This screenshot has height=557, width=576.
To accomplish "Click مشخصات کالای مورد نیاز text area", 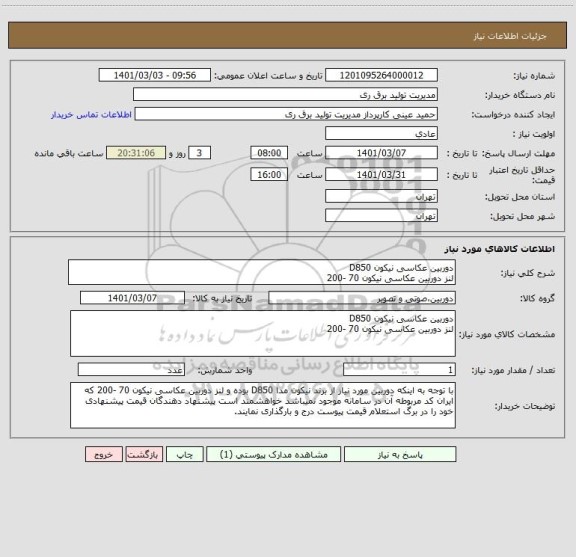I will pos(263,334).
